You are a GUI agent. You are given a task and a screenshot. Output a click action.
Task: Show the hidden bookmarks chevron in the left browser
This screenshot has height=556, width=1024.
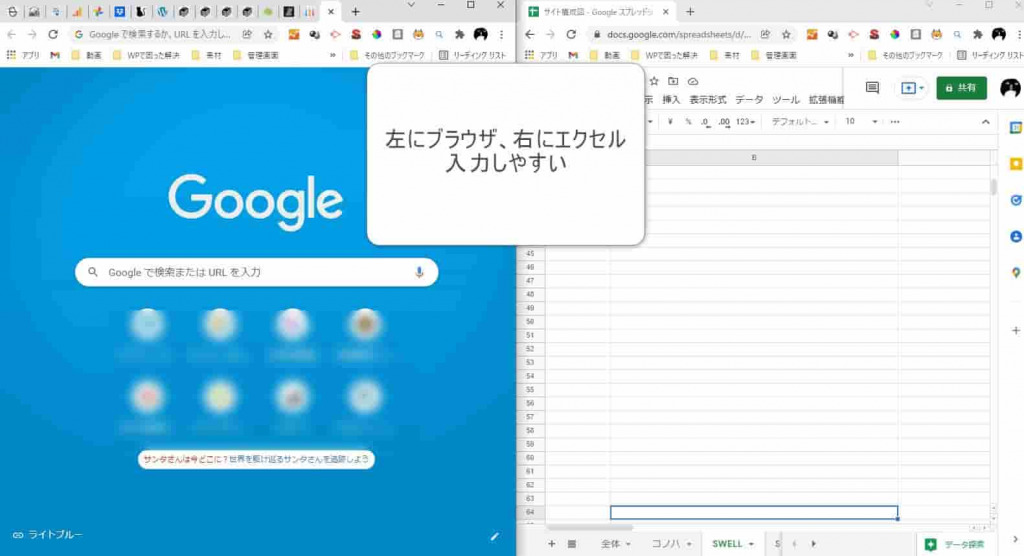point(332,55)
